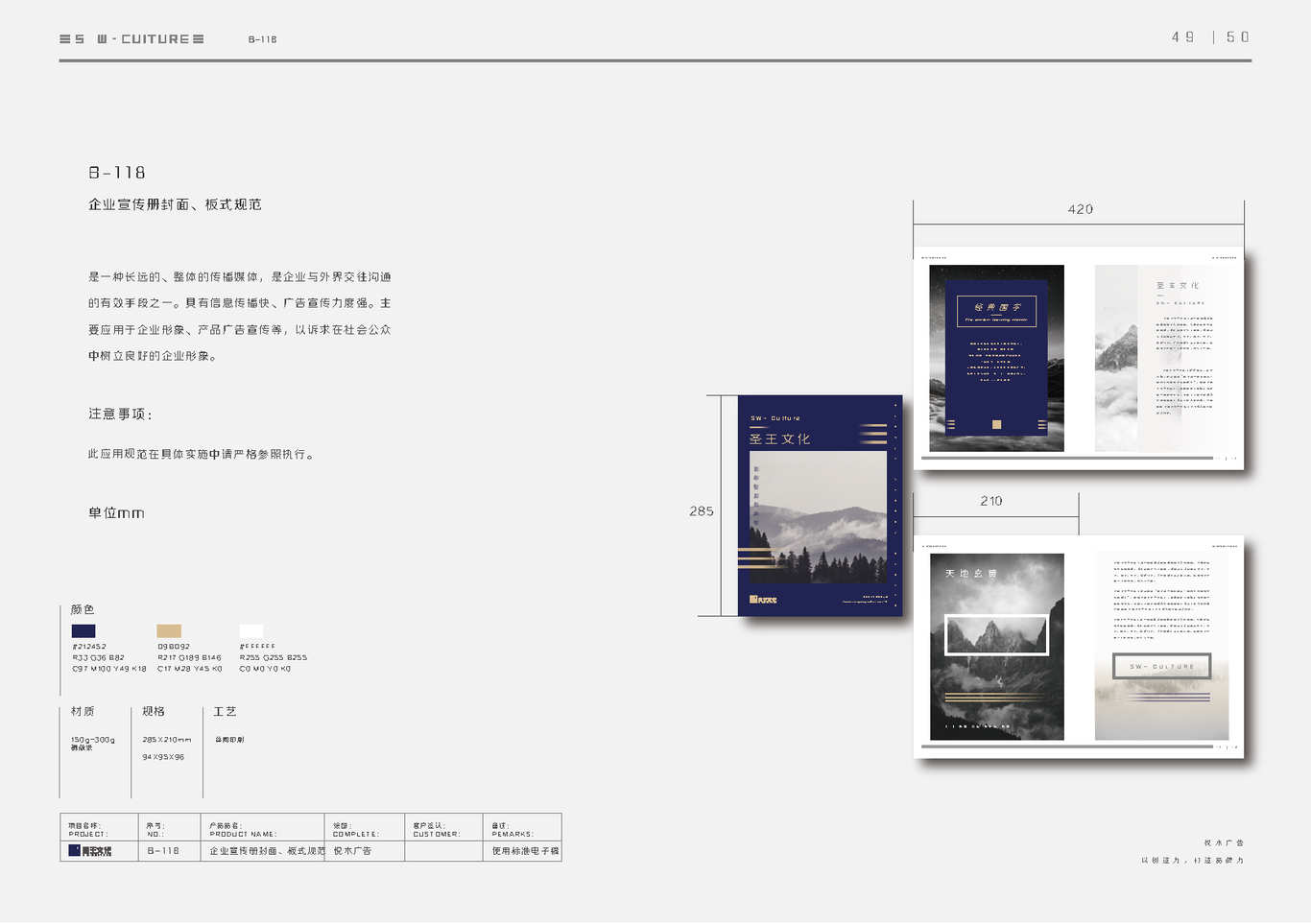The width and height of the screenshot is (1311, 924).
Task: Pick the white #FFFFFF color swatch
Action: (x=251, y=630)
